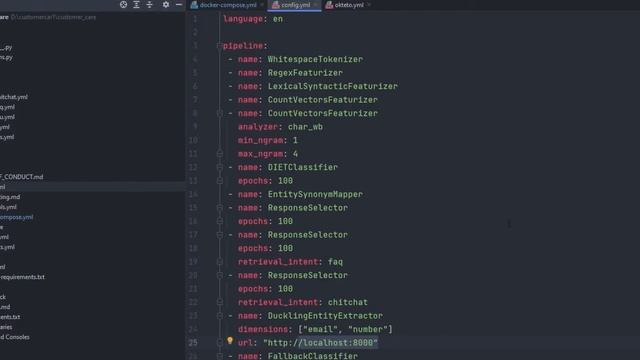640x360 pixels.
Task: Click the 'pipeline:' key
Action: pyautogui.click(x=245, y=46)
